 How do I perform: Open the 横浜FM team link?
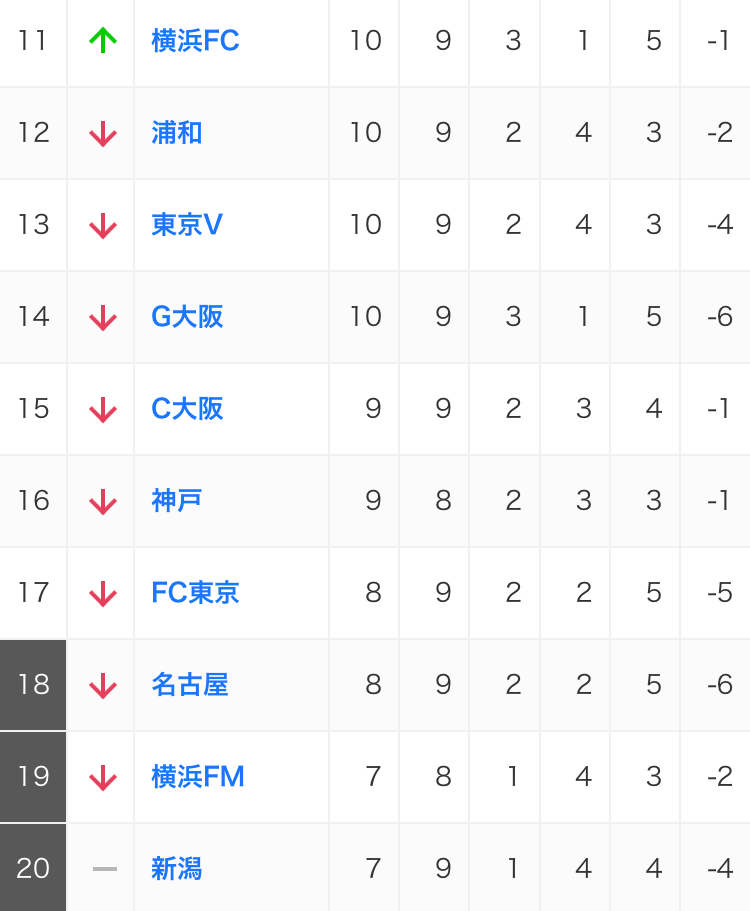198,776
